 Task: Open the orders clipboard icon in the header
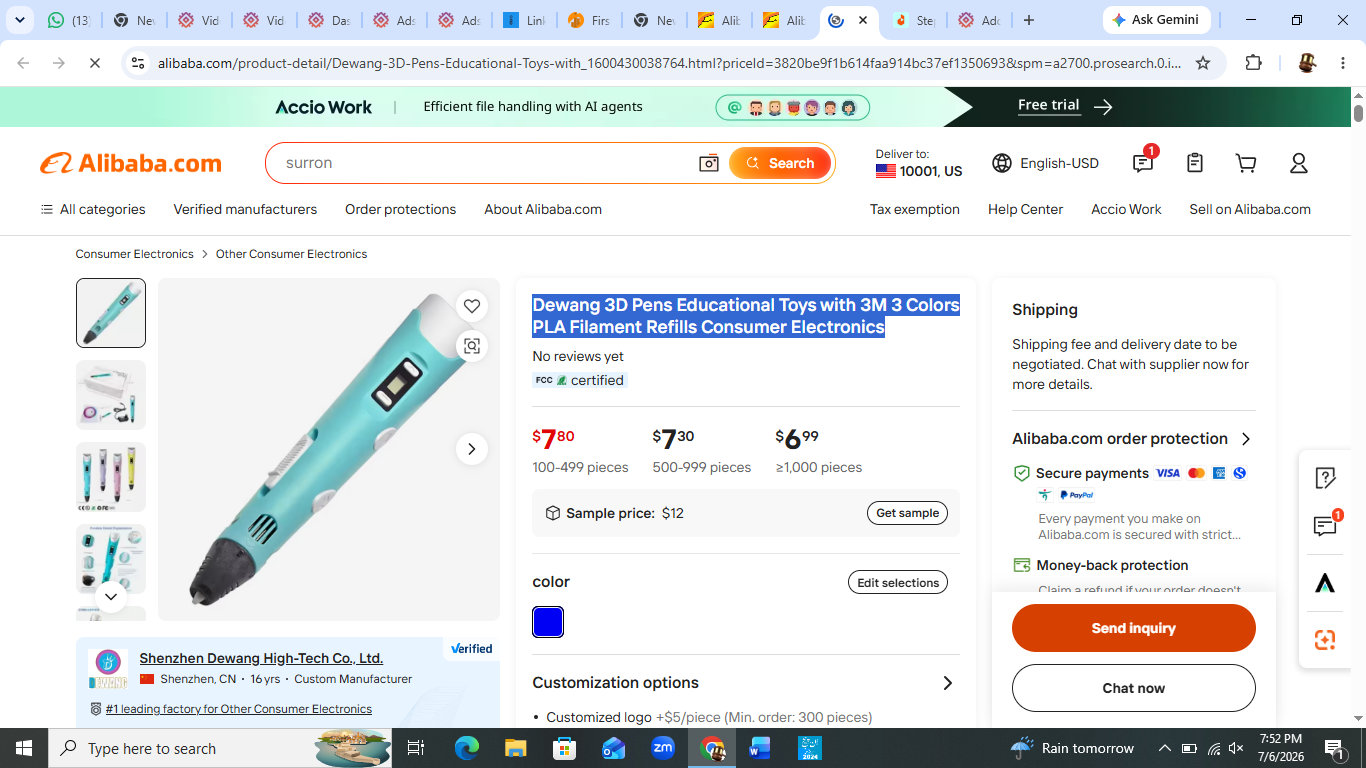(x=1194, y=163)
